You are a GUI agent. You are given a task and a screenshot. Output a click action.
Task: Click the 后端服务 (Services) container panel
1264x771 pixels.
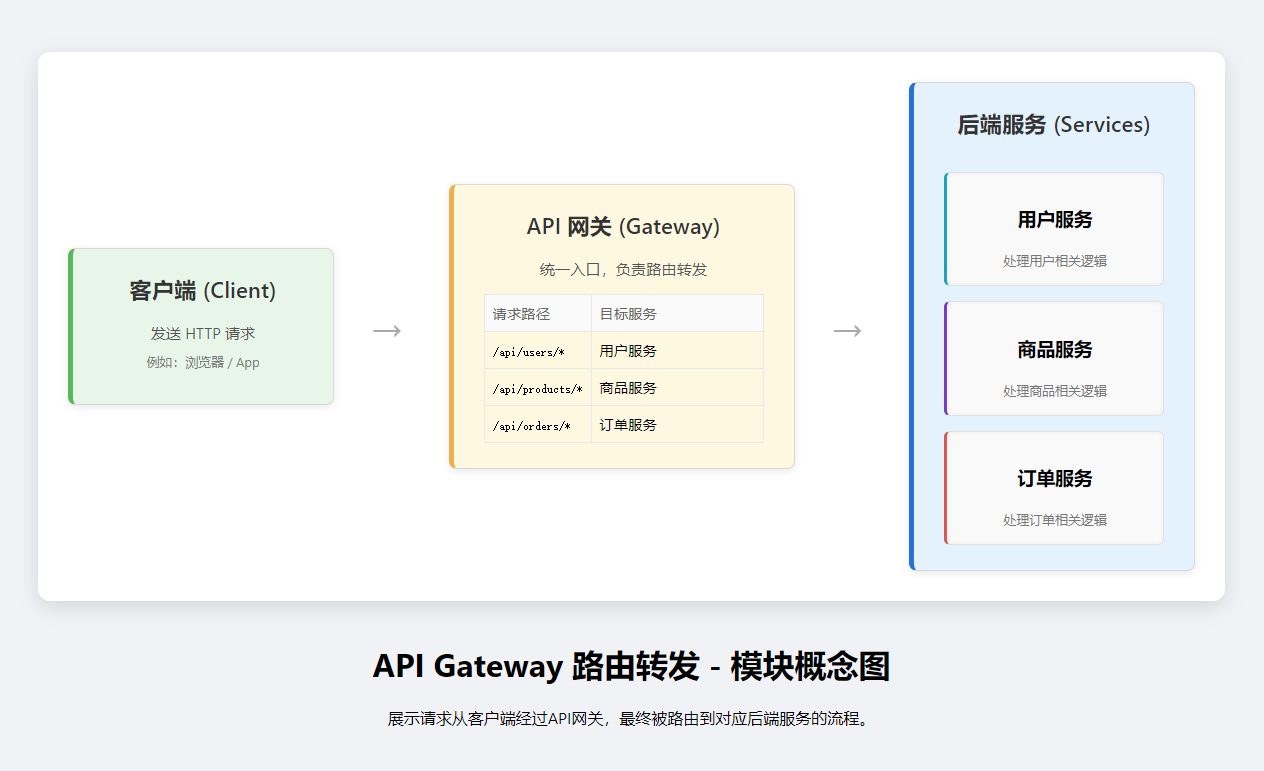(1050, 125)
